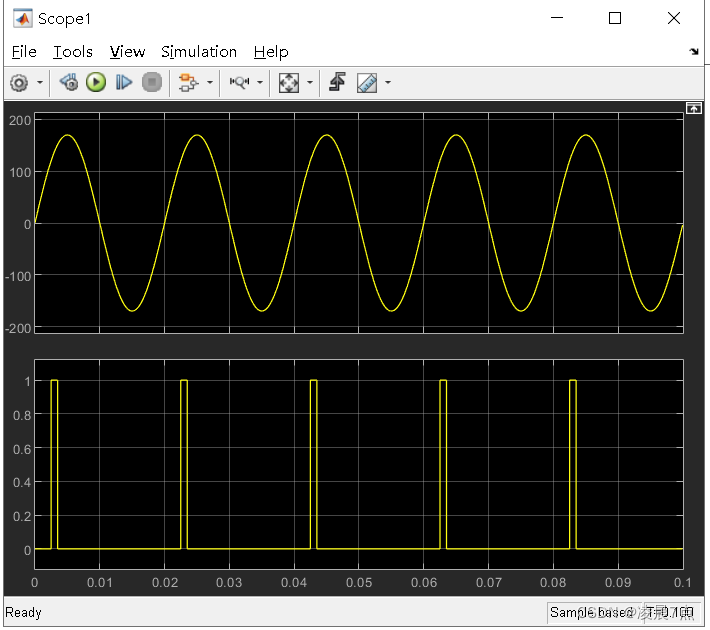Click the pulse near 0.043 s in the lower plot
710x630 pixels.
(x=314, y=464)
